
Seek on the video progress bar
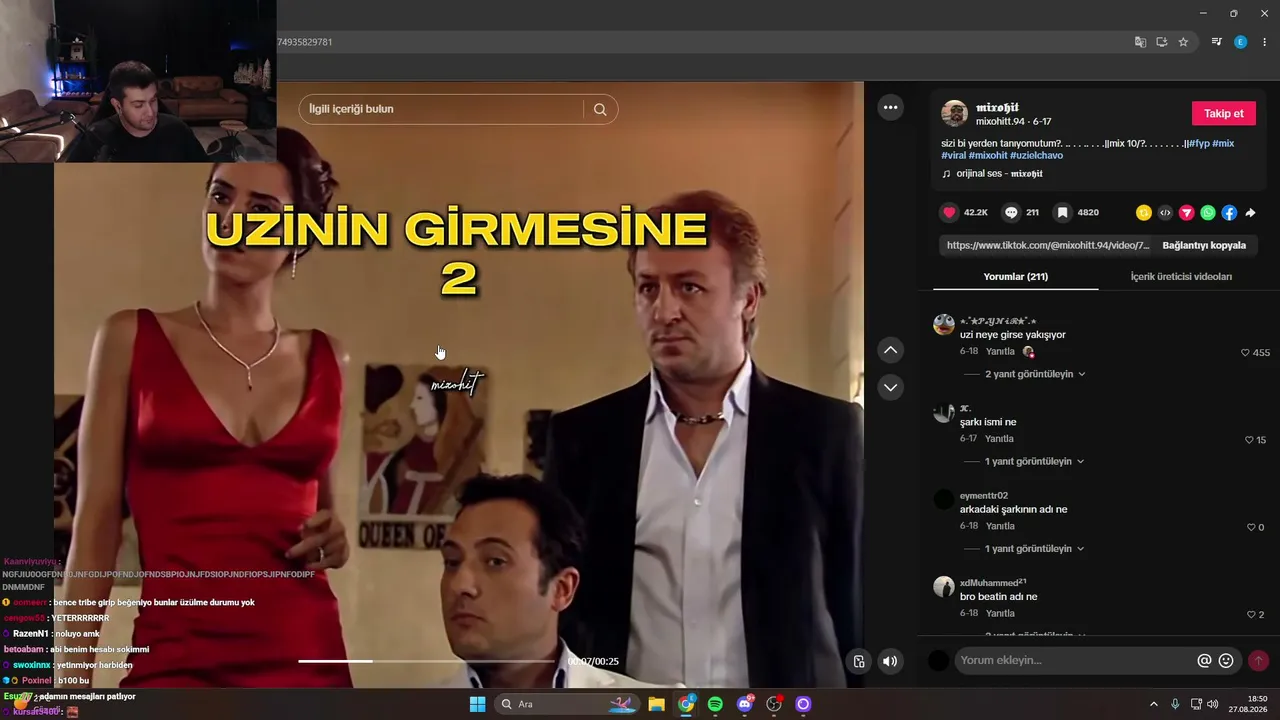tap(427, 661)
